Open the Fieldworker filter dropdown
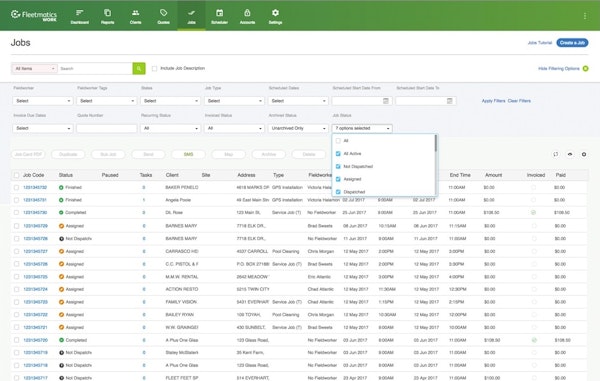 point(42,101)
